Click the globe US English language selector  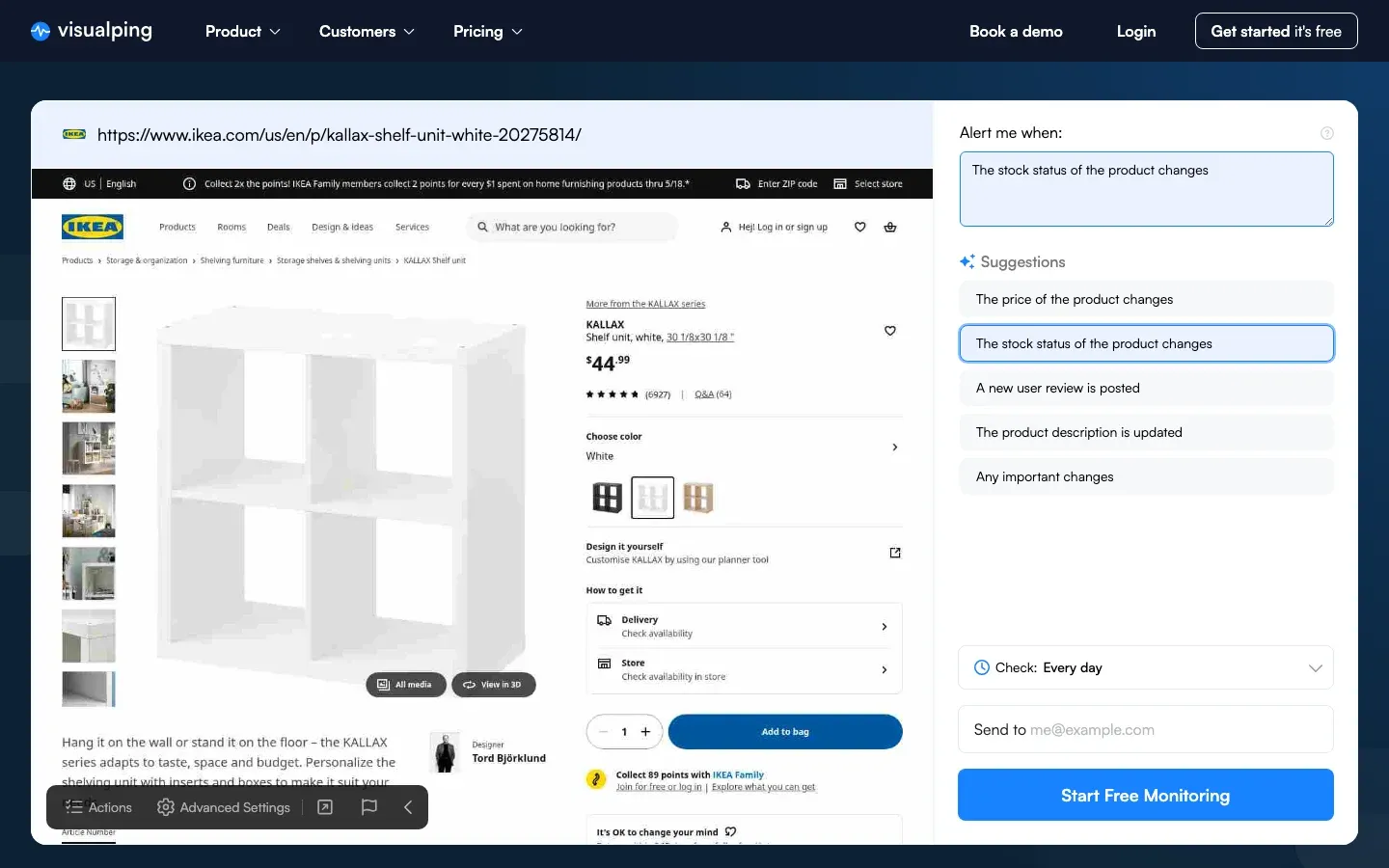pos(99,183)
